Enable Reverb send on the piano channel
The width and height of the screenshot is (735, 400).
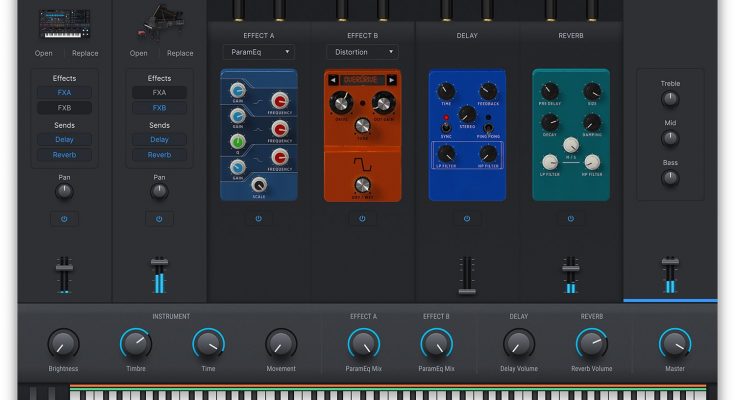click(x=160, y=155)
